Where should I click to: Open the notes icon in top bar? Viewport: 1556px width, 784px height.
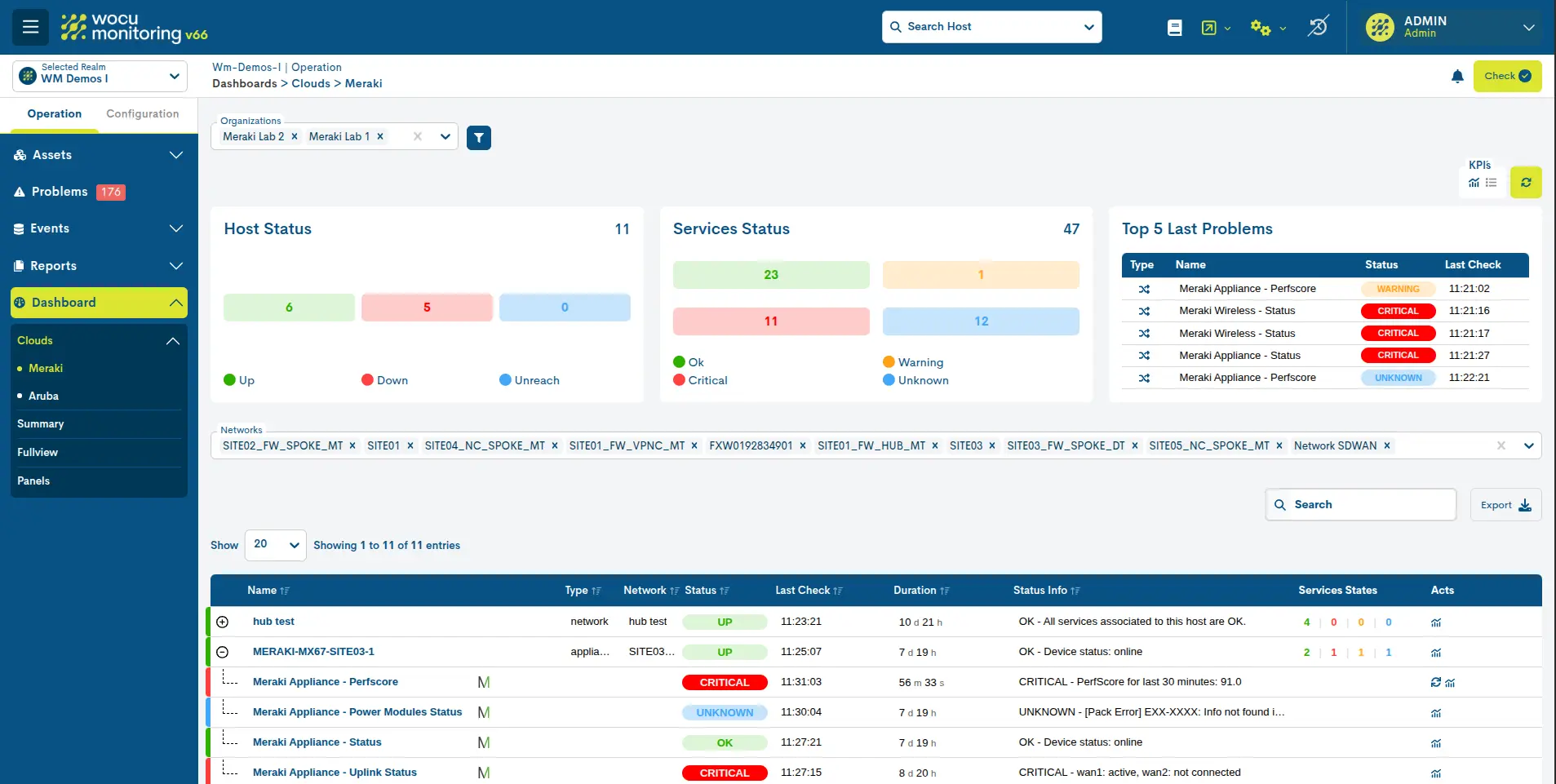pos(1174,28)
